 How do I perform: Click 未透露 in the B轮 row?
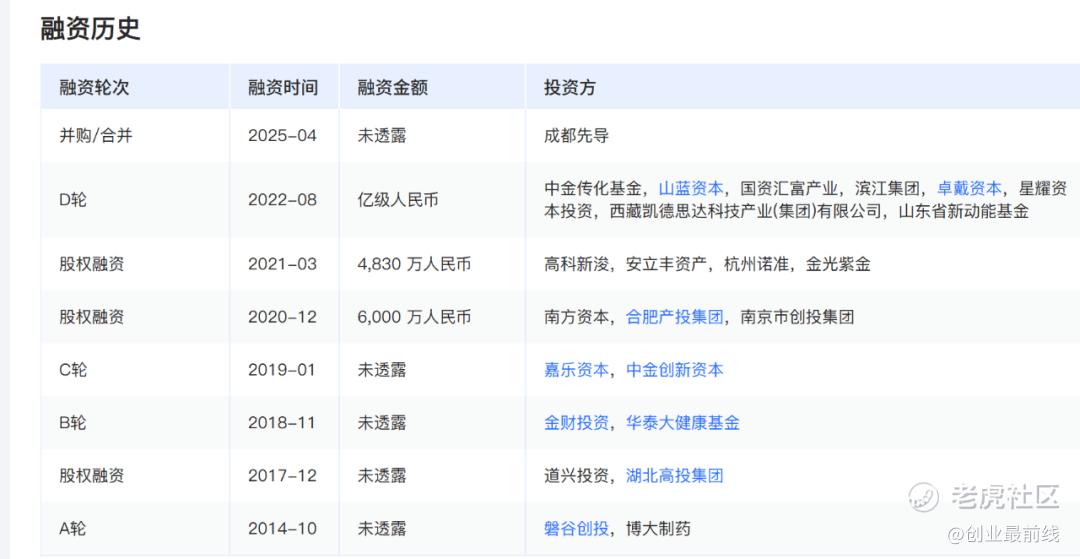[382, 423]
